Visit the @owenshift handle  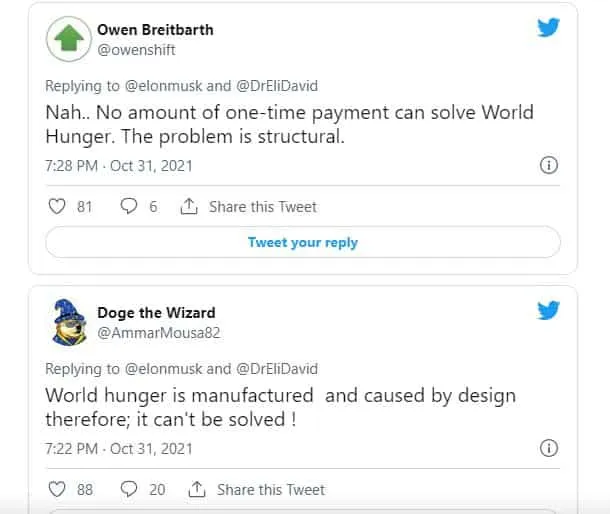(x=136, y=50)
